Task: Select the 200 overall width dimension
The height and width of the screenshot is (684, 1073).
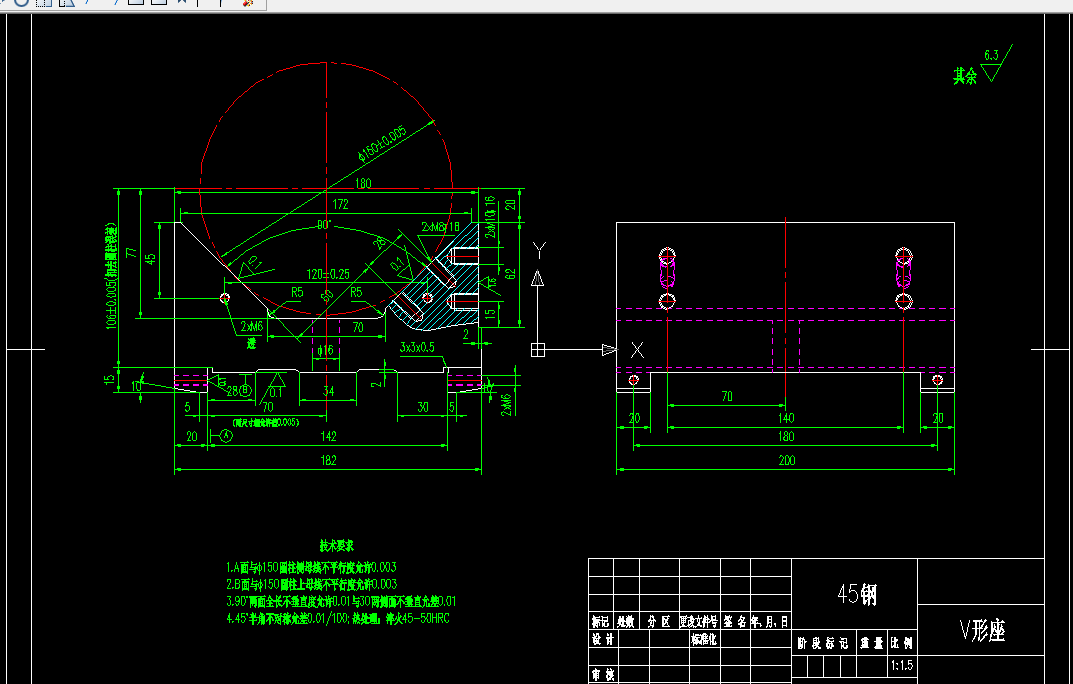Action: [786, 460]
